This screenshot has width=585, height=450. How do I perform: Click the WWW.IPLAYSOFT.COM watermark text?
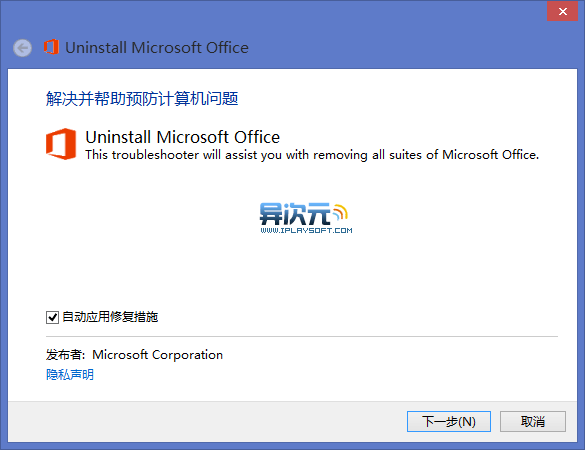click(x=306, y=231)
